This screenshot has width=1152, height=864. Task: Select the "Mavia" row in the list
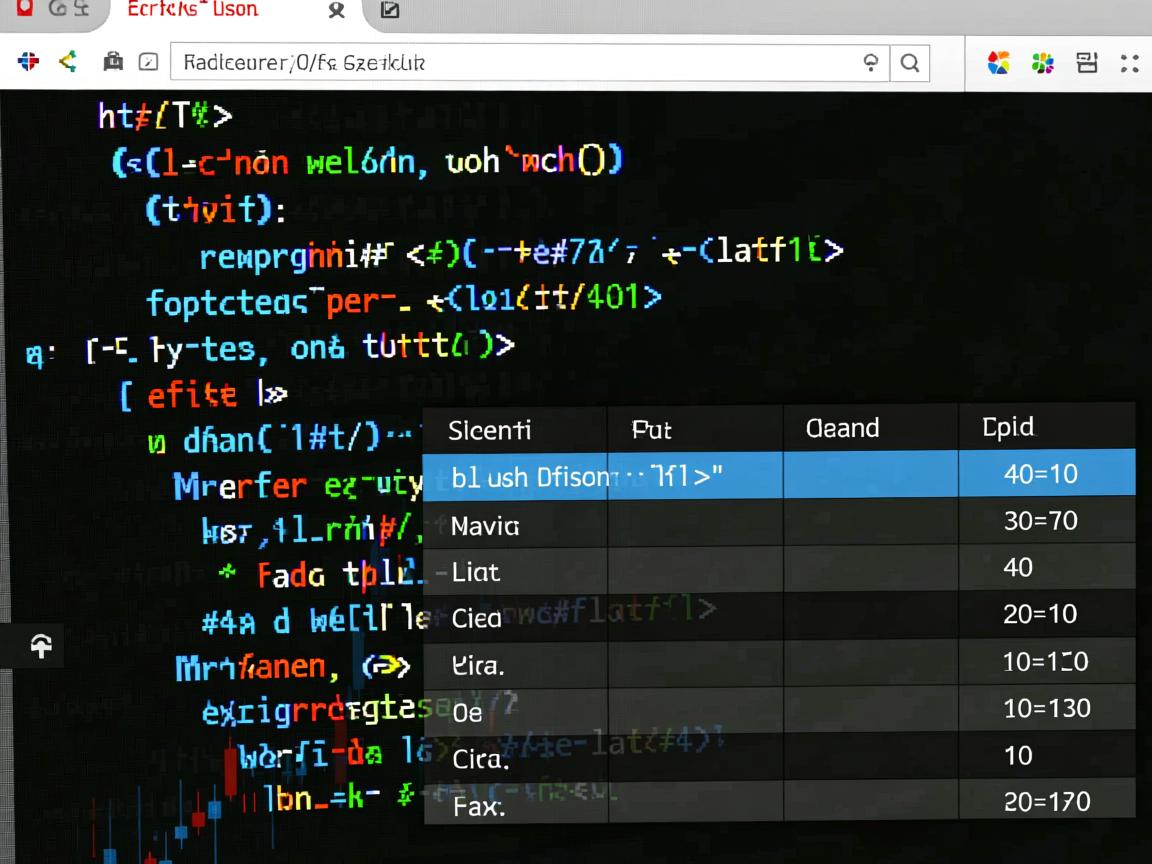tap(485, 525)
